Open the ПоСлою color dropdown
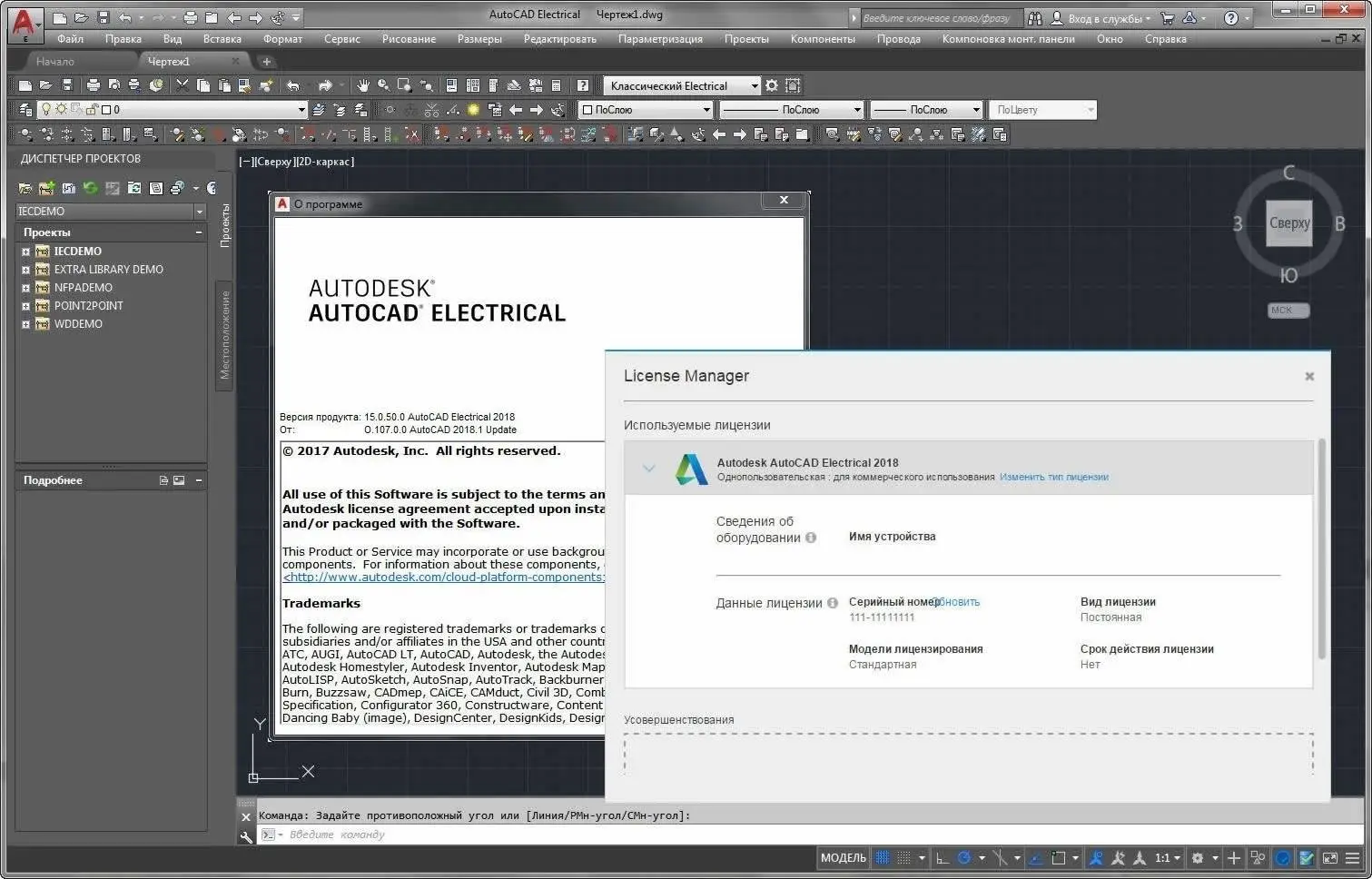The width and height of the screenshot is (1372, 879). point(646,110)
